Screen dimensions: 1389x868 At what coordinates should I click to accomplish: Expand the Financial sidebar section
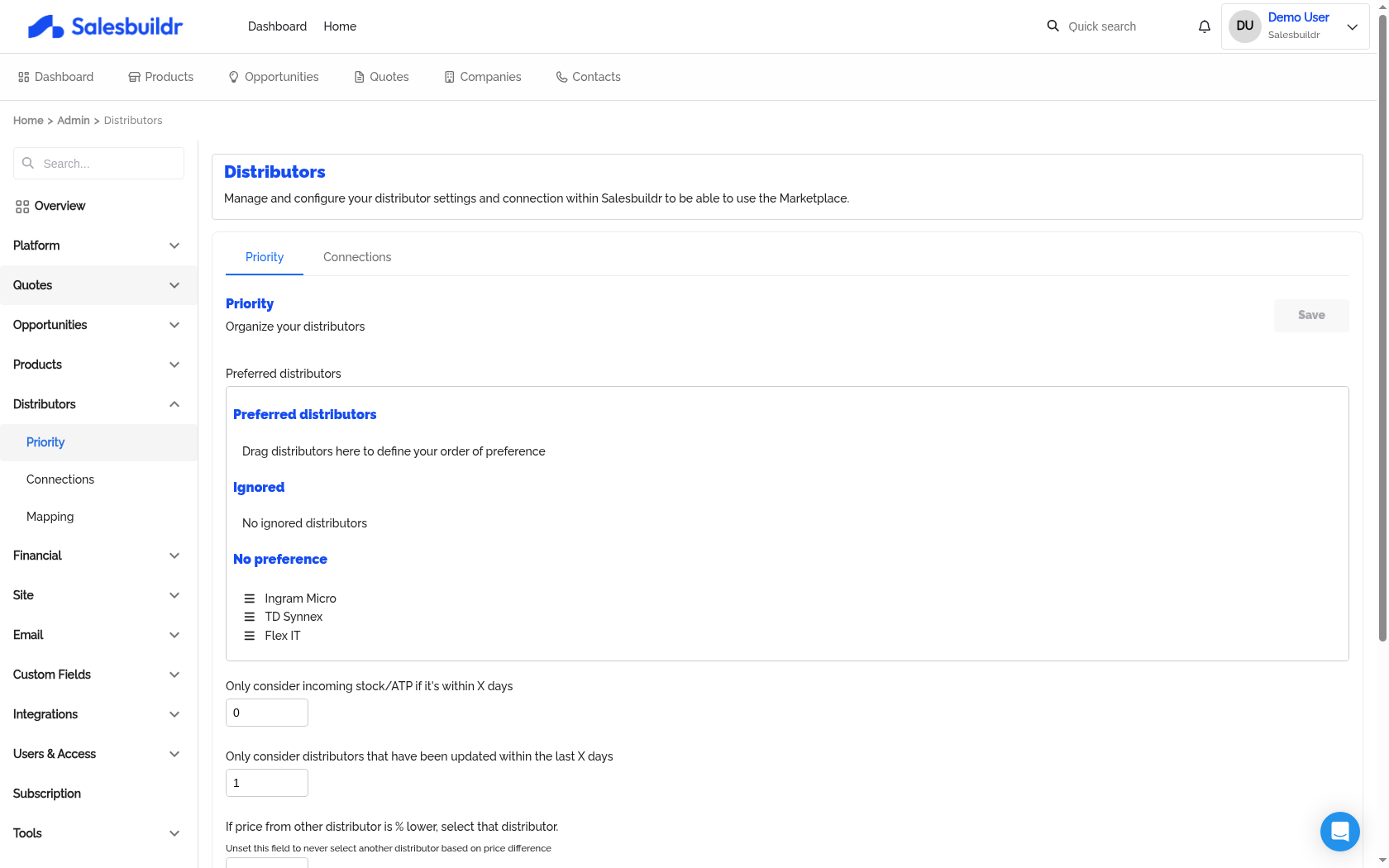tap(98, 556)
